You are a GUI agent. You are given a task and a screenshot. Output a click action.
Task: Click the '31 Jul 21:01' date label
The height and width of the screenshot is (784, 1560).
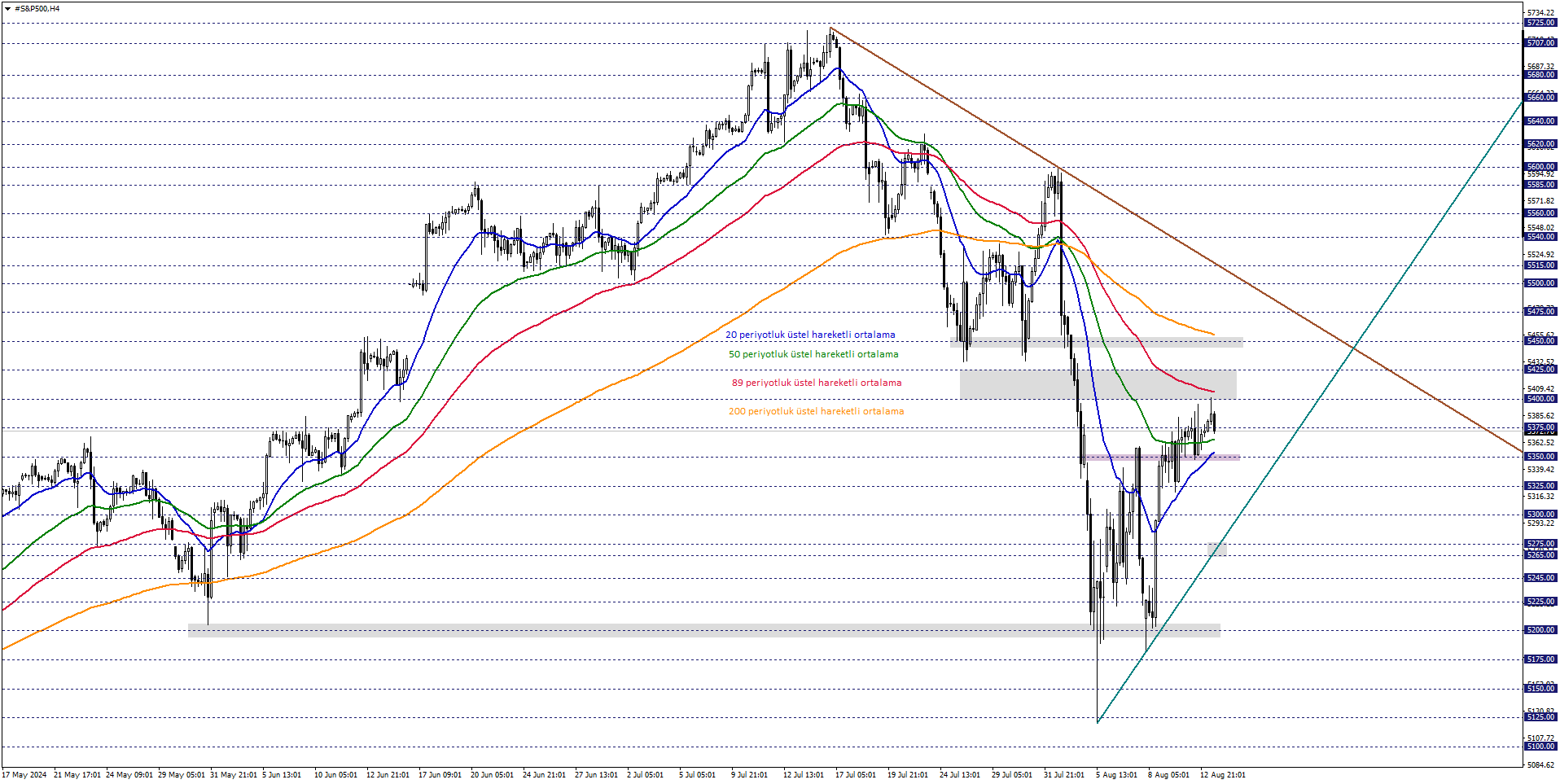click(1064, 775)
